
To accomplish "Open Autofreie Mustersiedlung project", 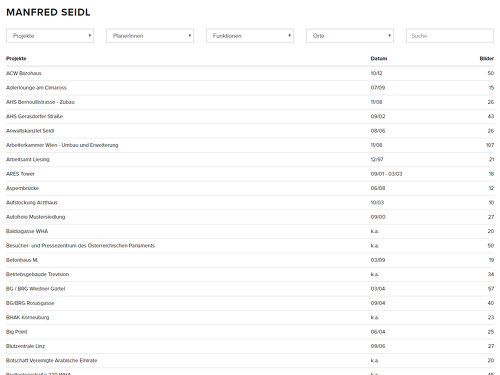I will (36, 217).
